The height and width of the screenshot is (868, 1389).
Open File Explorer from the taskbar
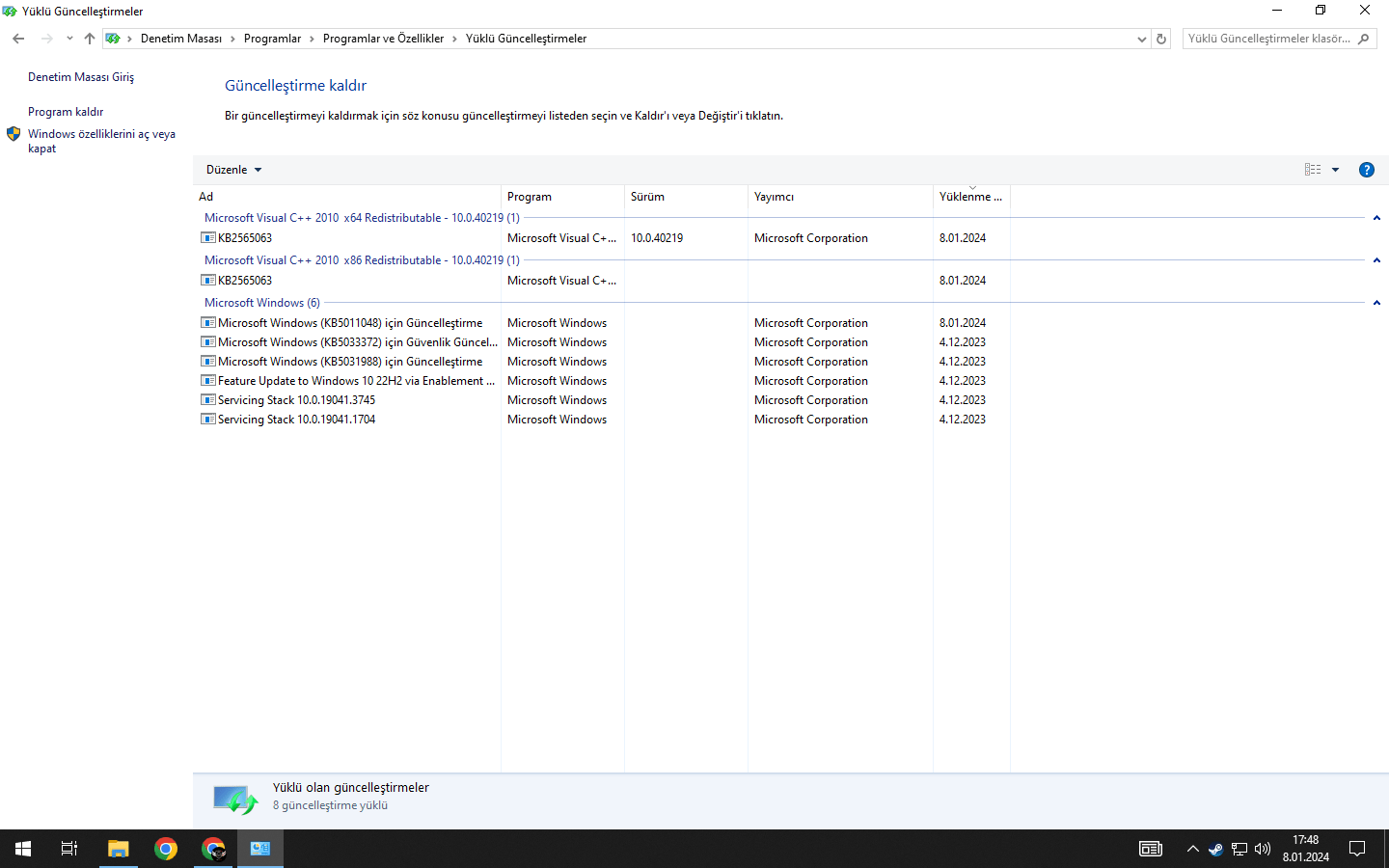tap(118, 849)
